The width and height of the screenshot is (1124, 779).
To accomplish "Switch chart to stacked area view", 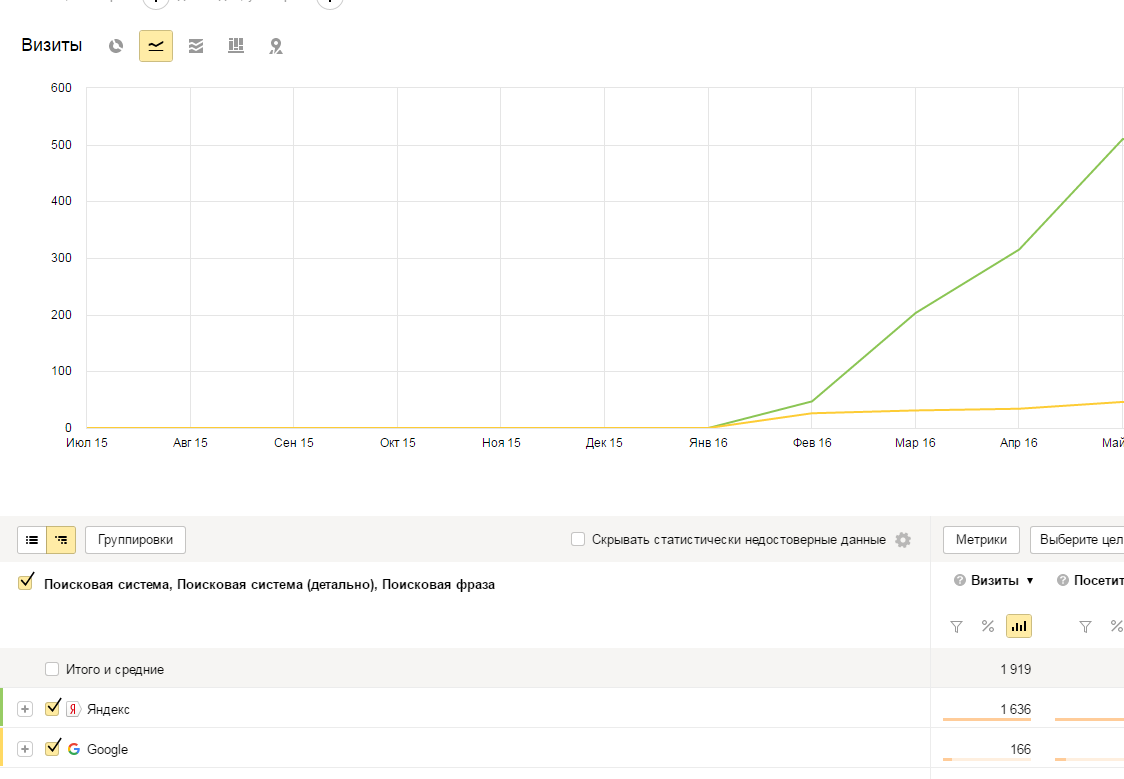I will click(x=196, y=46).
